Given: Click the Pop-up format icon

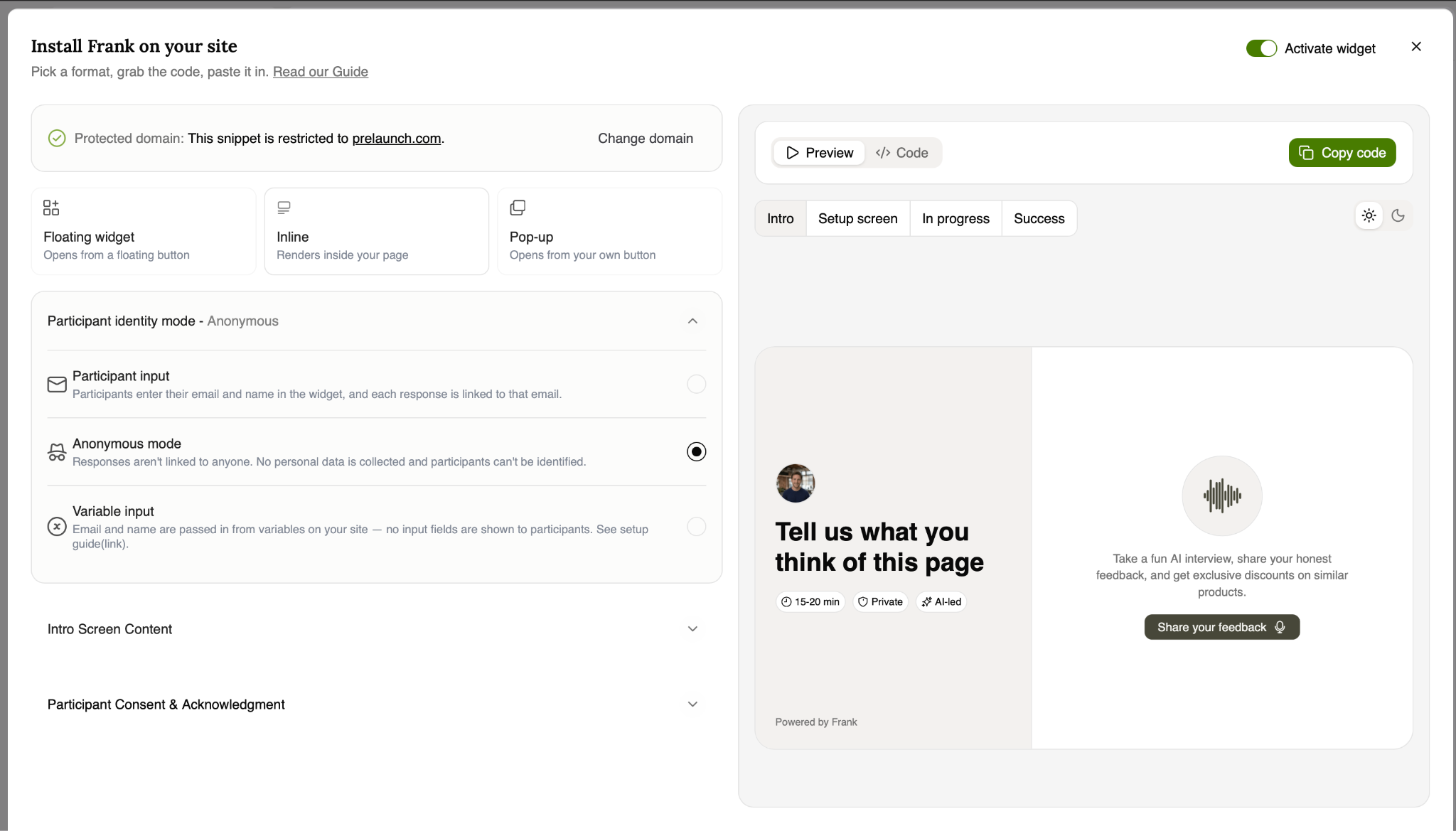Looking at the screenshot, I should point(518,208).
